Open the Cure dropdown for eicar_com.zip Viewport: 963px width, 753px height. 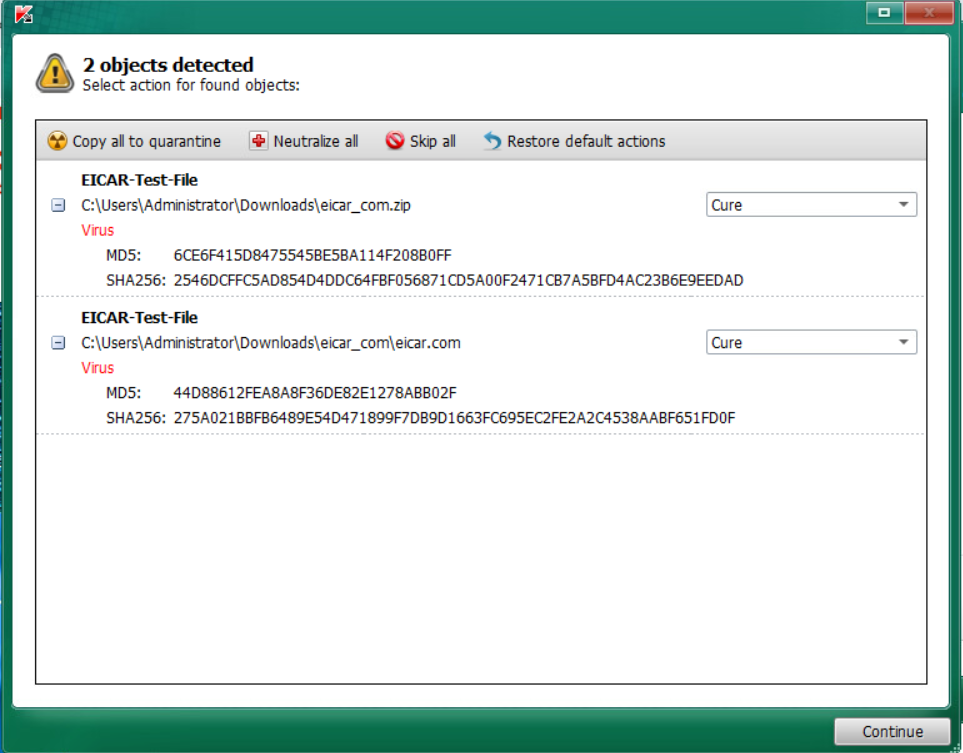[811, 205]
